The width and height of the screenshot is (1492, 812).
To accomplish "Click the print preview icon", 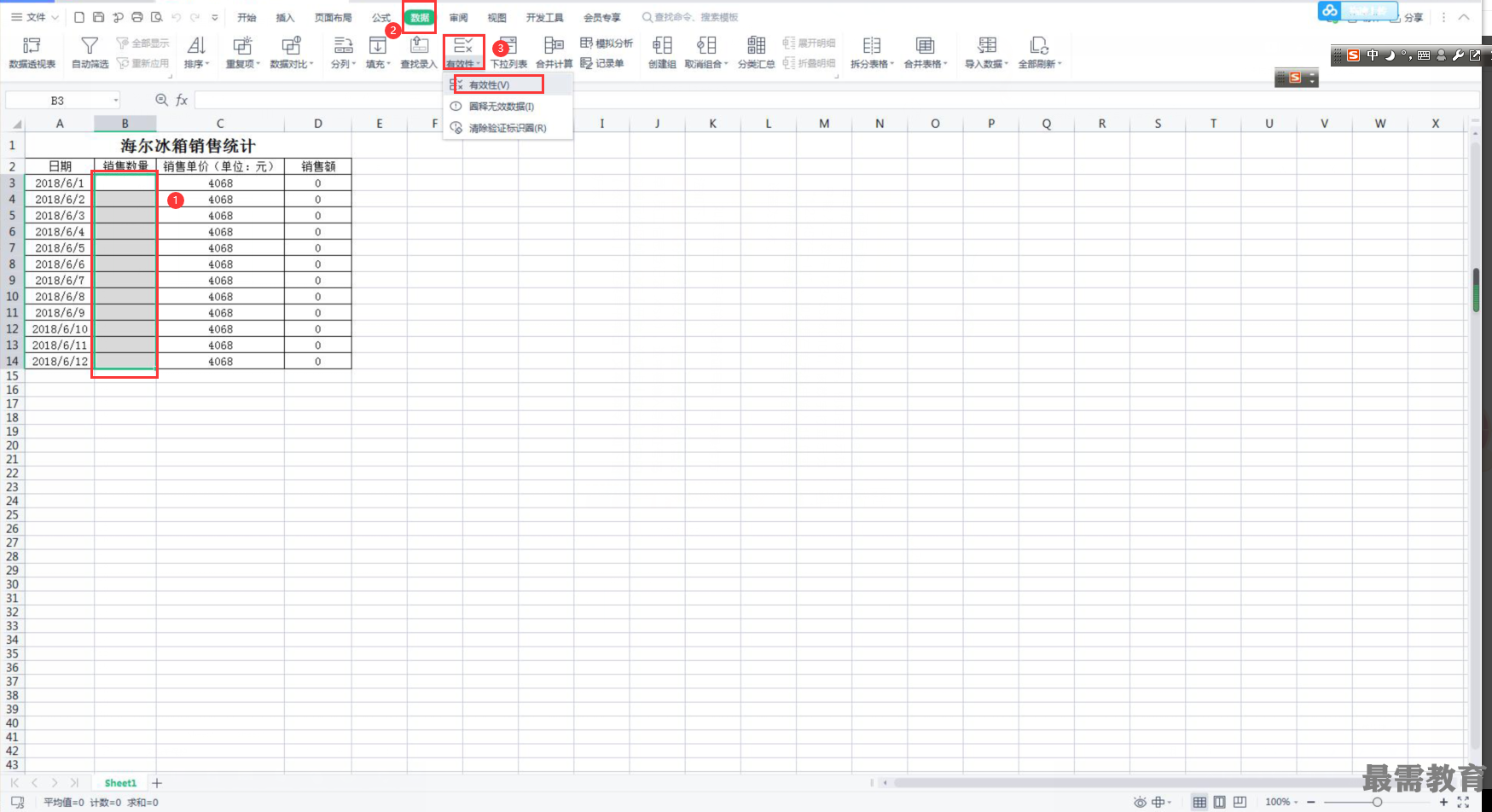I will 156,17.
